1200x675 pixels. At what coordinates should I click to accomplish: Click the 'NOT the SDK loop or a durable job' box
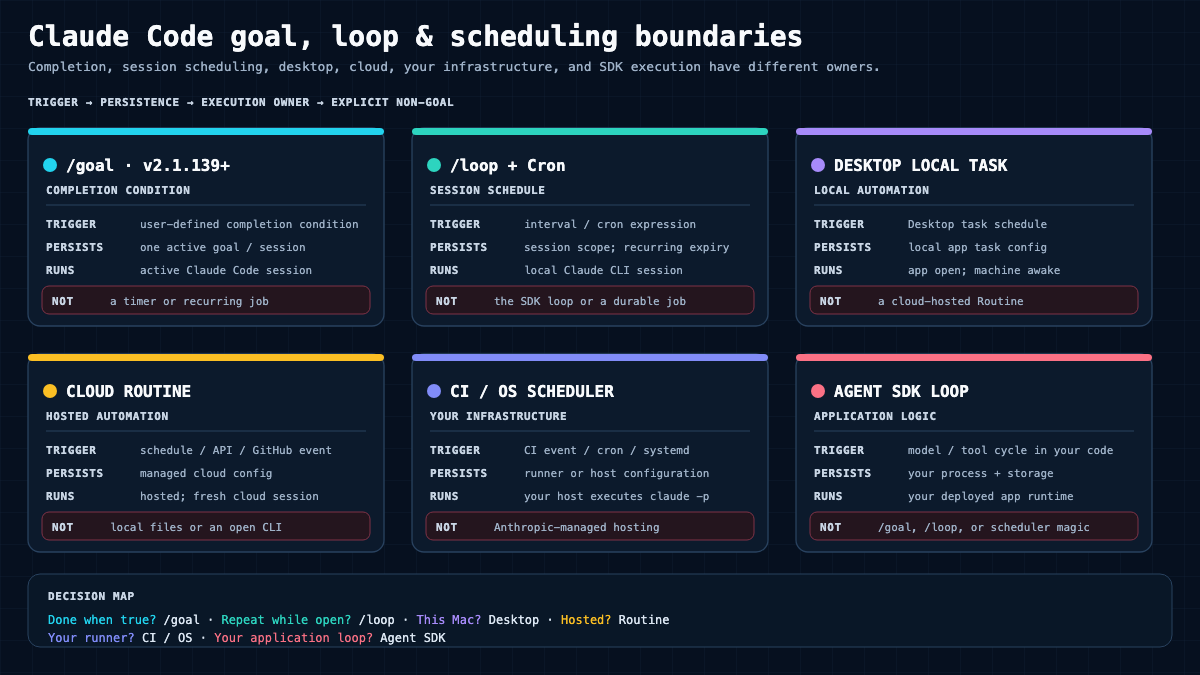pos(590,301)
